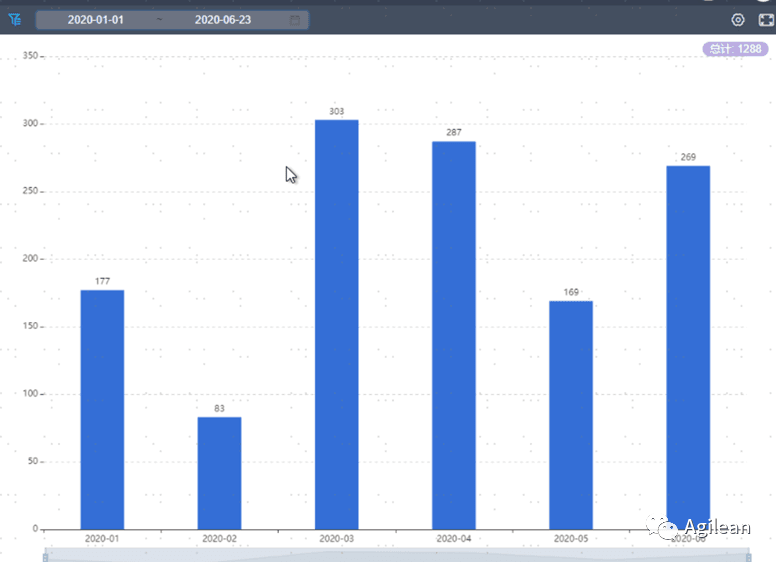This screenshot has width=776, height=562.
Task: Click the blue filter icon
Action: [15, 20]
